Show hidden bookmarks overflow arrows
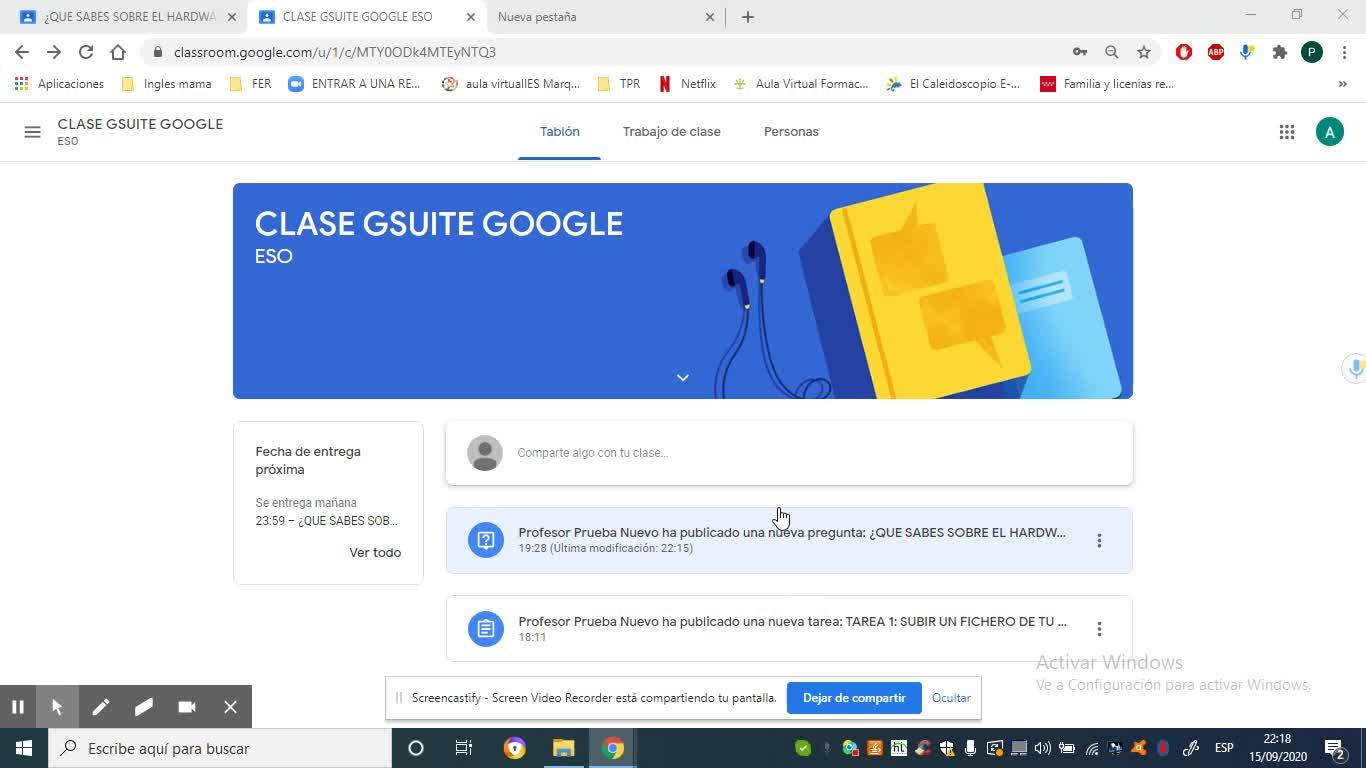The width and height of the screenshot is (1366, 768). (x=1342, y=84)
